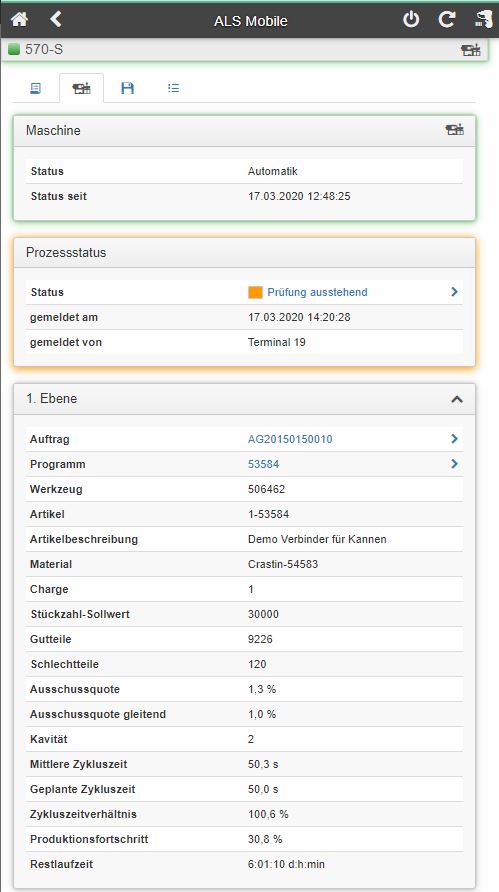
Task: Select the machine details tab
Action: (81, 88)
